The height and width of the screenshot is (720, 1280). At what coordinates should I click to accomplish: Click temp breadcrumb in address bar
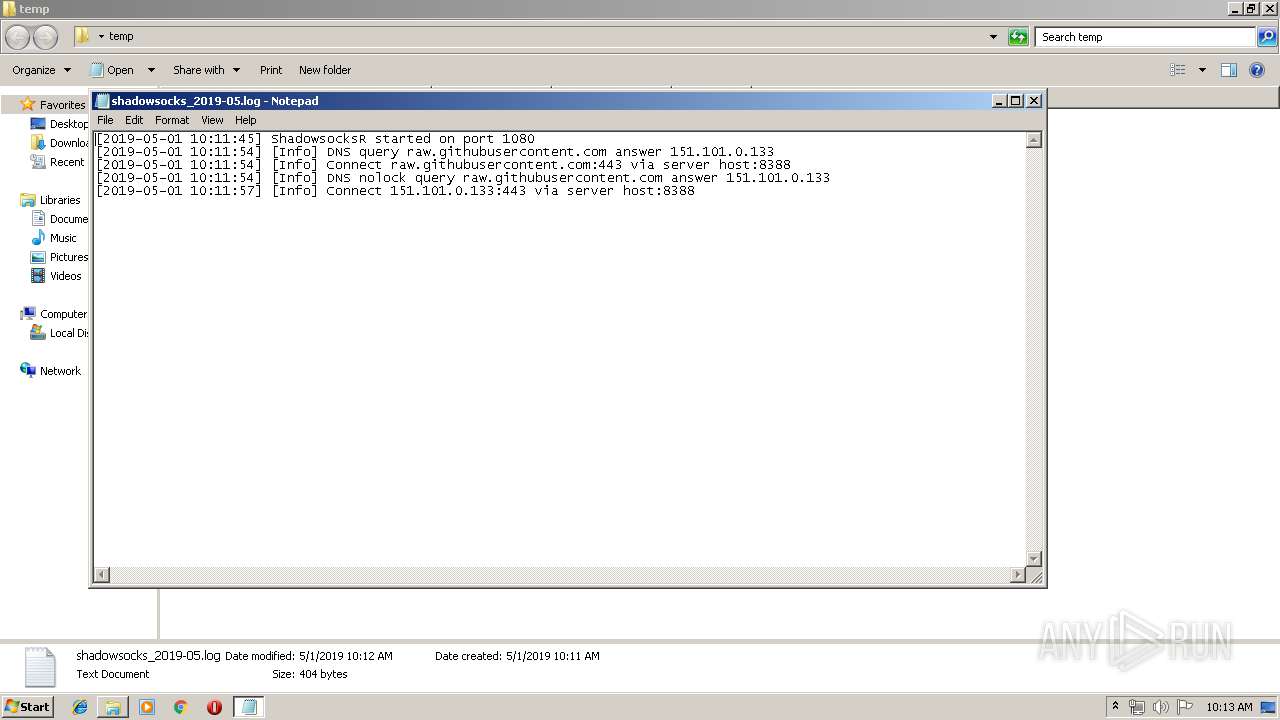pyautogui.click(x=121, y=36)
